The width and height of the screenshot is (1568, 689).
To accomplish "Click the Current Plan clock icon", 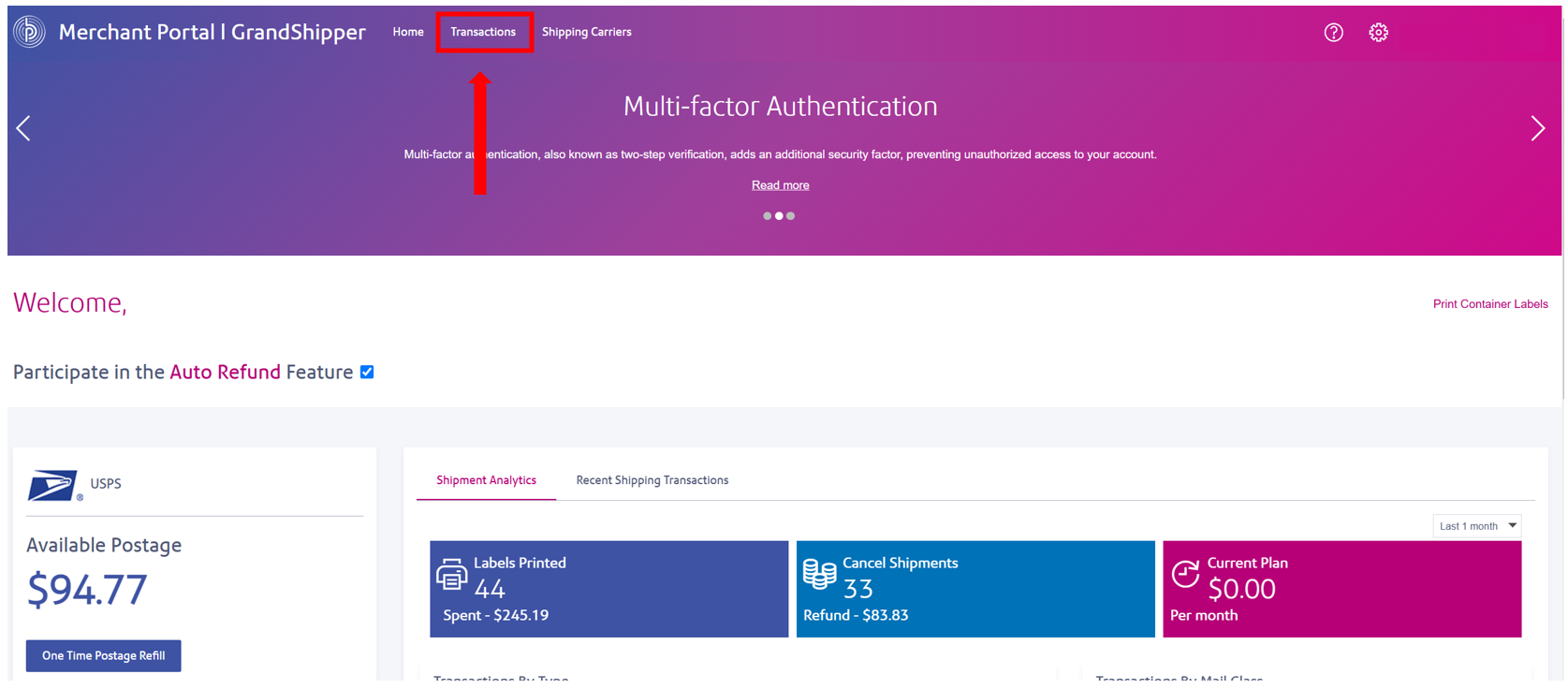I will 1185,573.
